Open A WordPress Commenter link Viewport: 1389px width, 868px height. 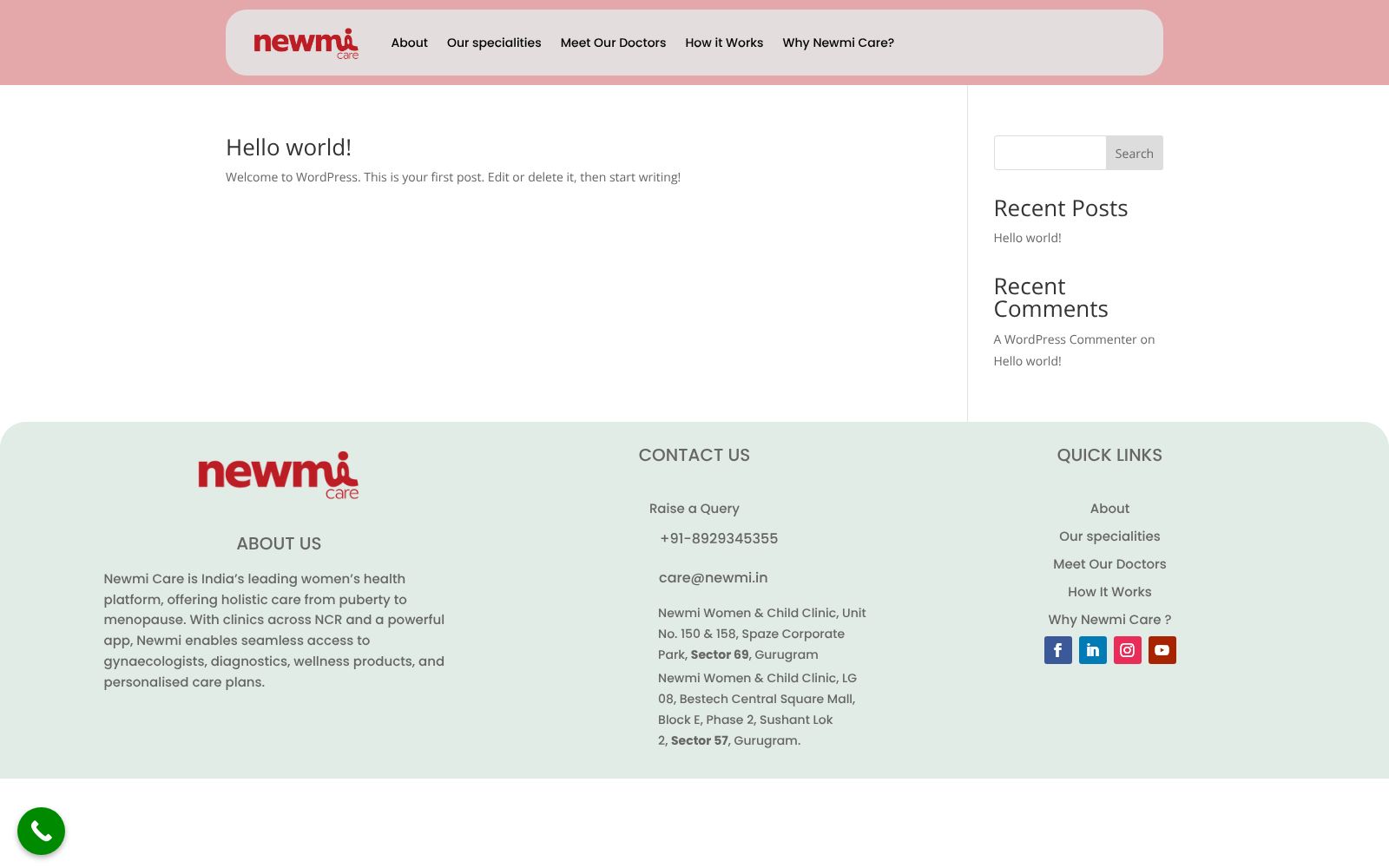click(1065, 339)
